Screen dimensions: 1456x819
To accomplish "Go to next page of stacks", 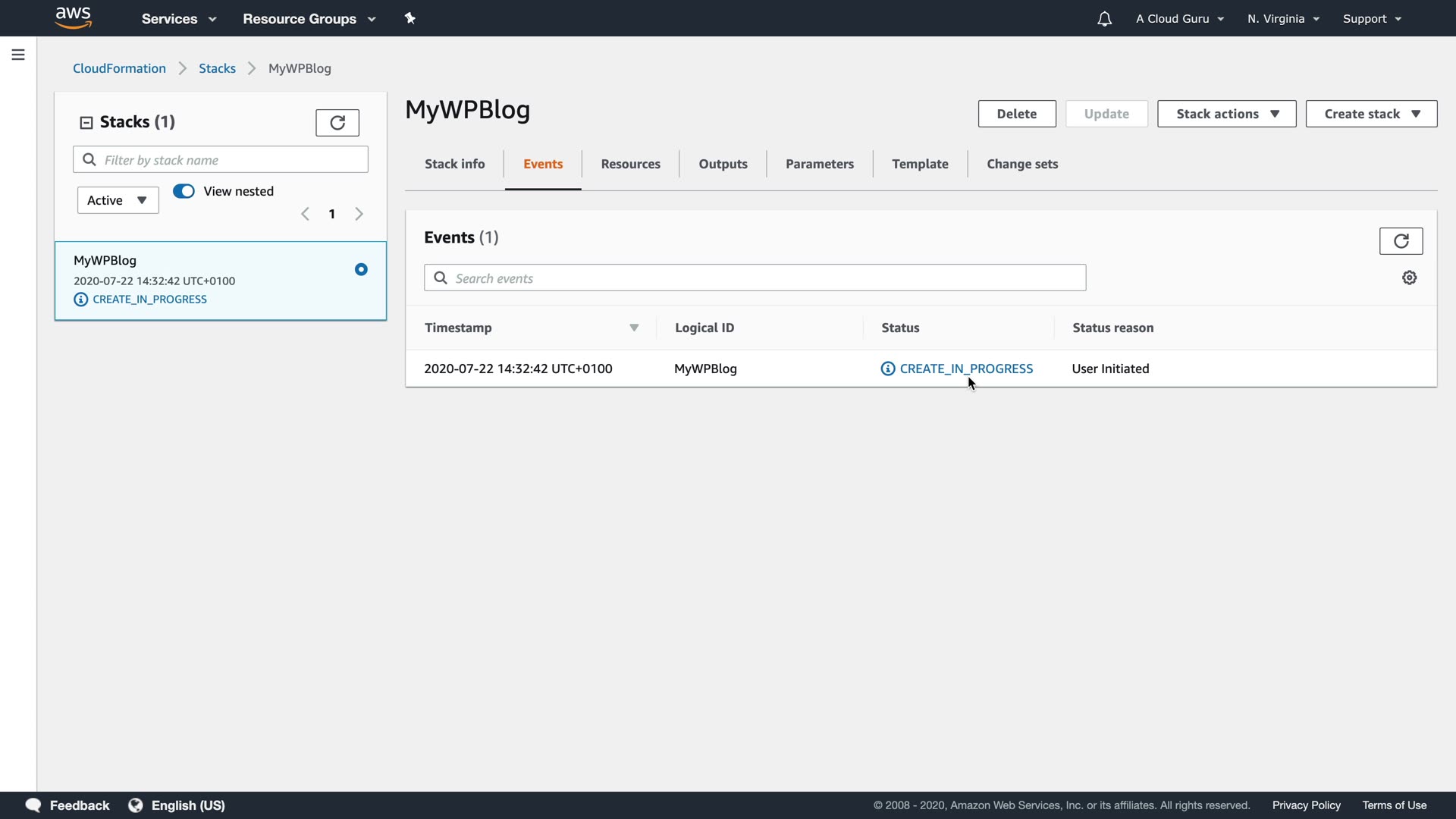I will 359,214.
